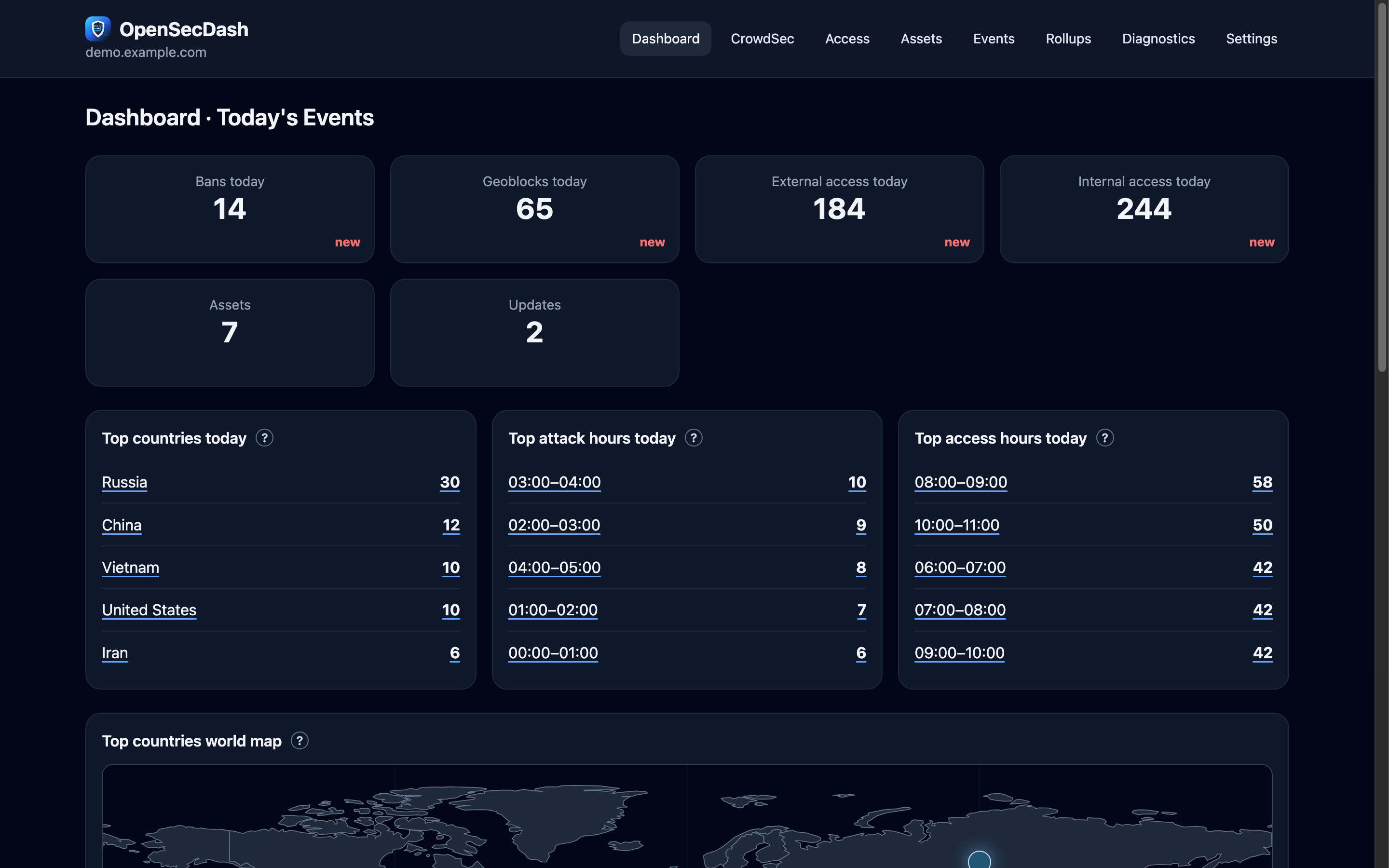
Task: Click Russia's count of 30
Action: click(x=450, y=482)
